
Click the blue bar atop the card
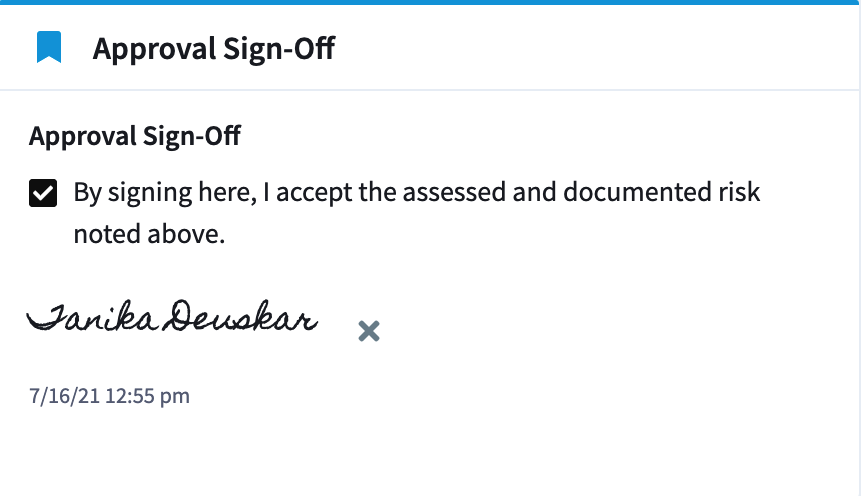[430, 2]
